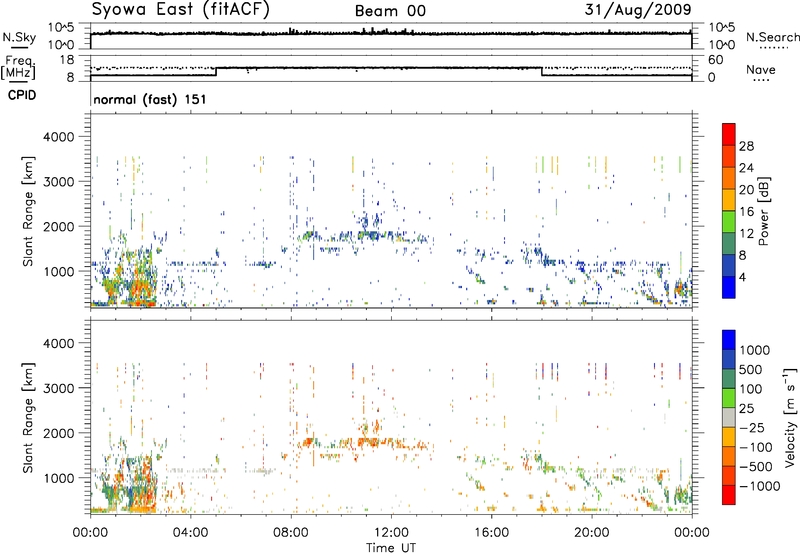The width and height of the screenshot is (800, 554).
Task: Click the '20:00' time tick label
Action: point(591,533)
